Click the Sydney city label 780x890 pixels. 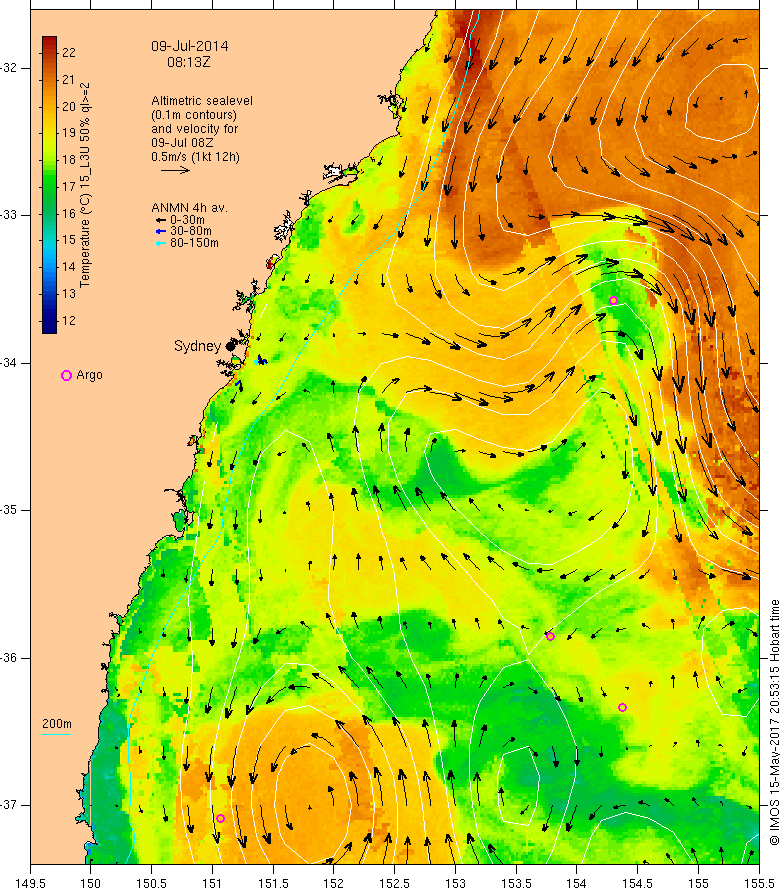(197, 346)
